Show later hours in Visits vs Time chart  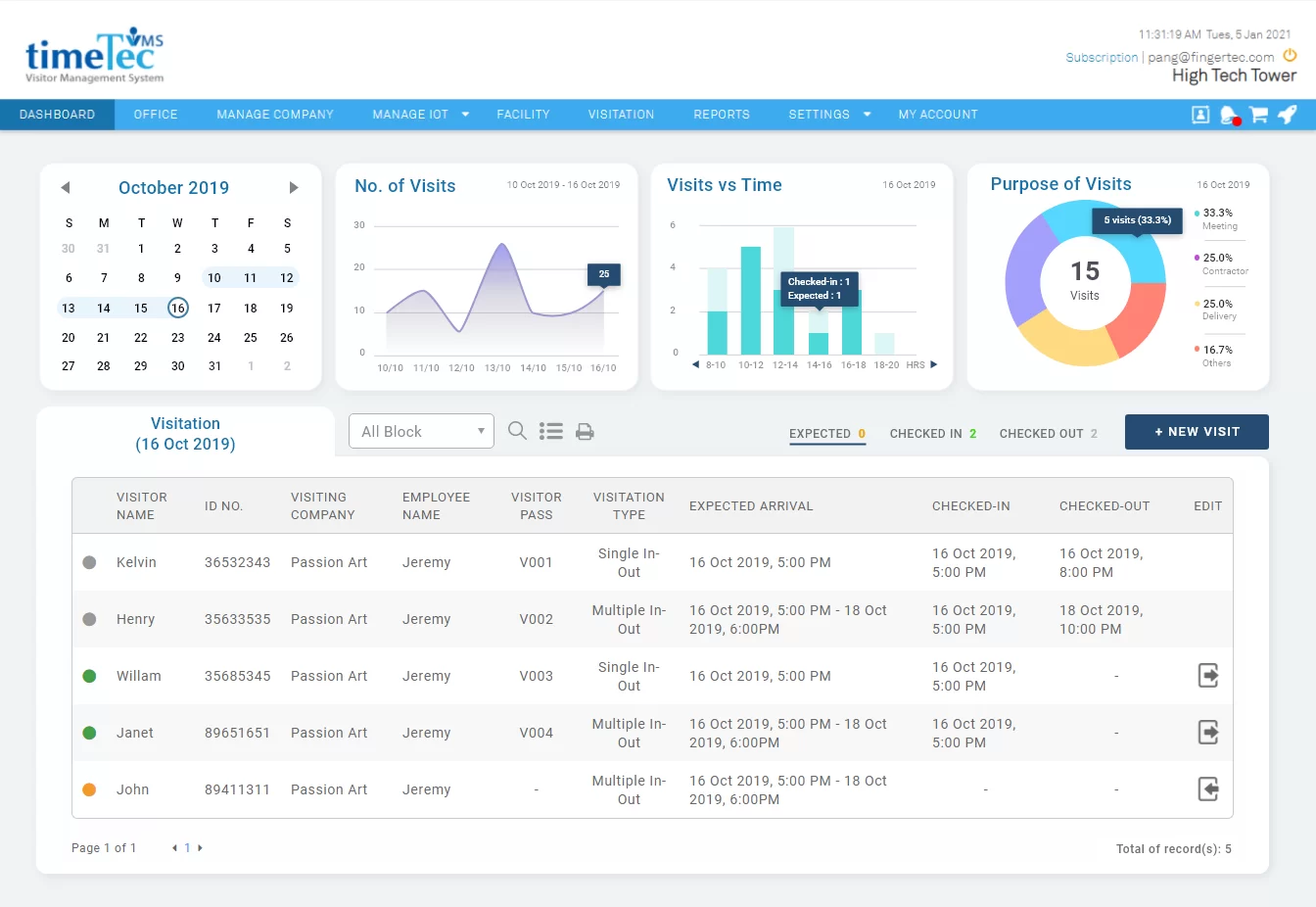[x=933, y=364]
